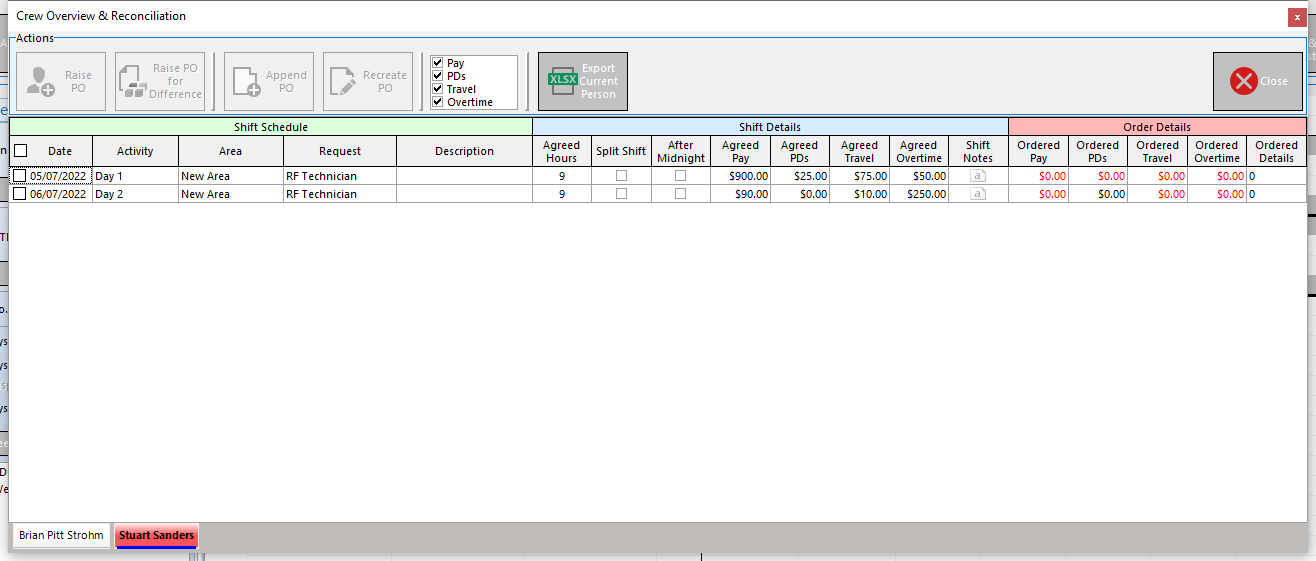1316x561 pixels.
Task: Enable Split Shift for Day 2 row
Action: click(621, 194)
